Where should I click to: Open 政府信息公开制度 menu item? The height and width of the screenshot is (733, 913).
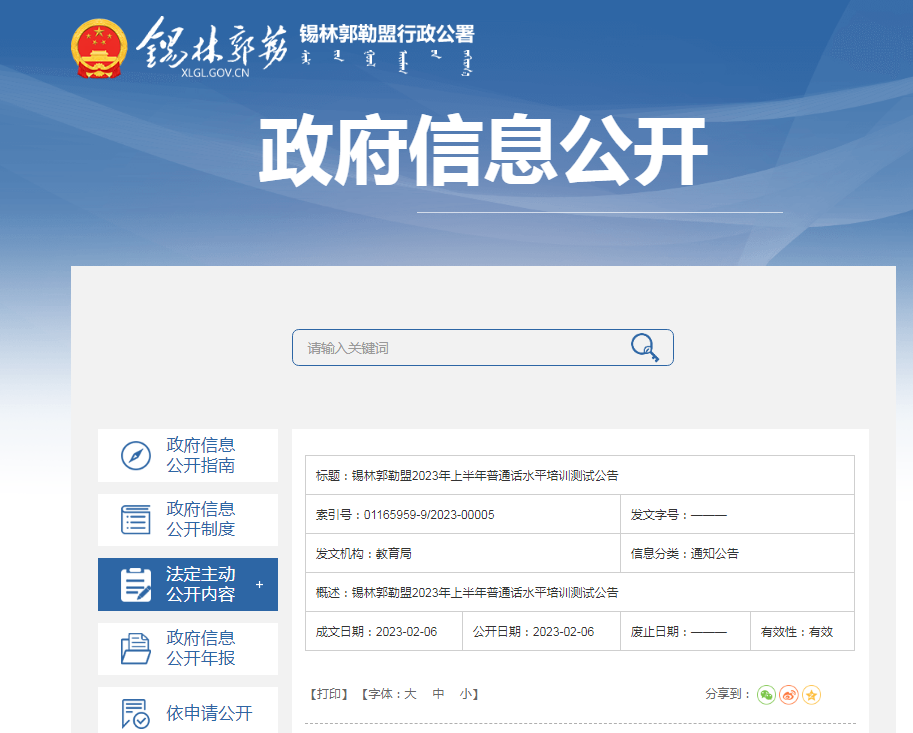tap(187, 520)
